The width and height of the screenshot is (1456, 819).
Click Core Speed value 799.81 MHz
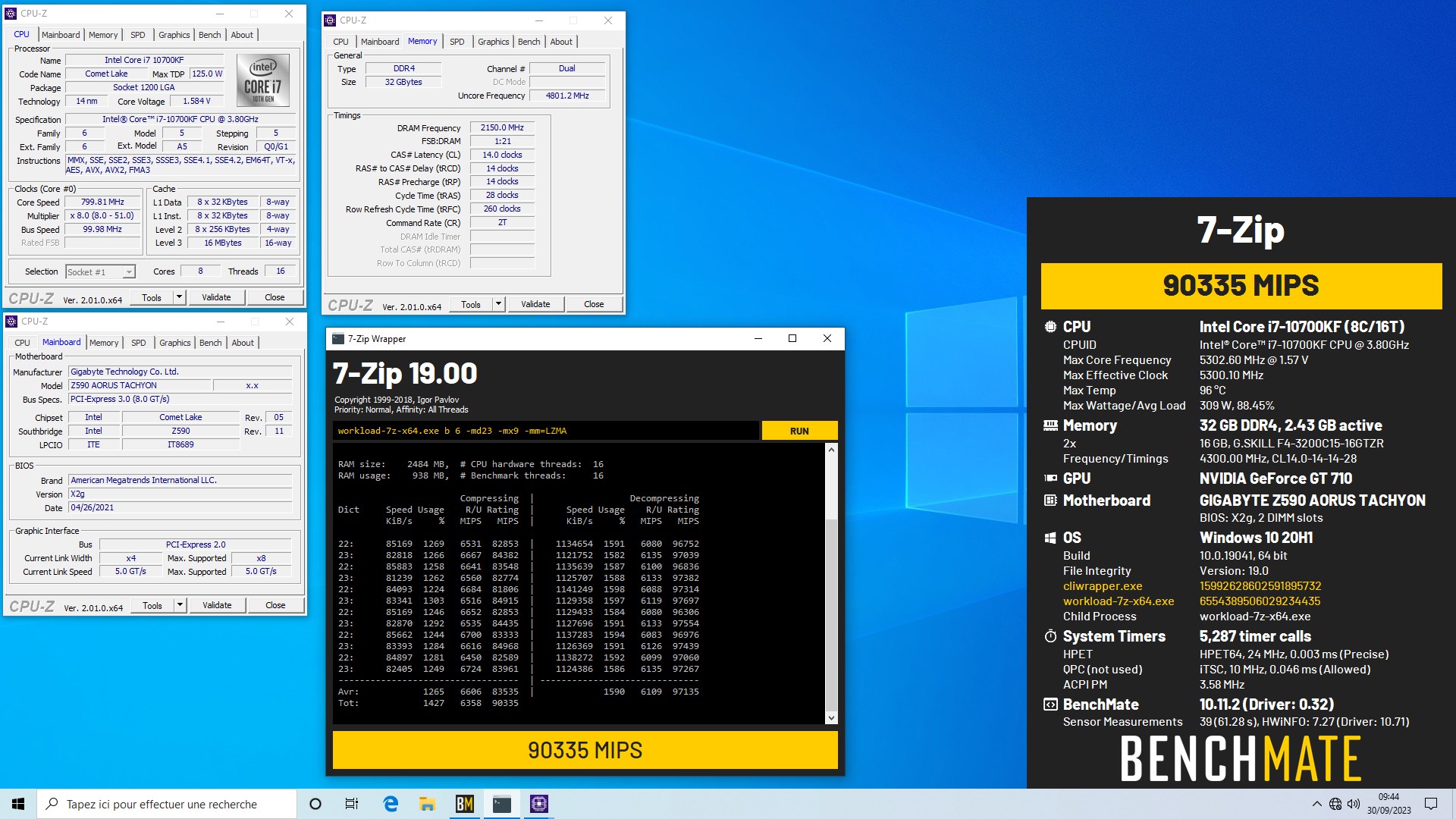coord(102,202)
